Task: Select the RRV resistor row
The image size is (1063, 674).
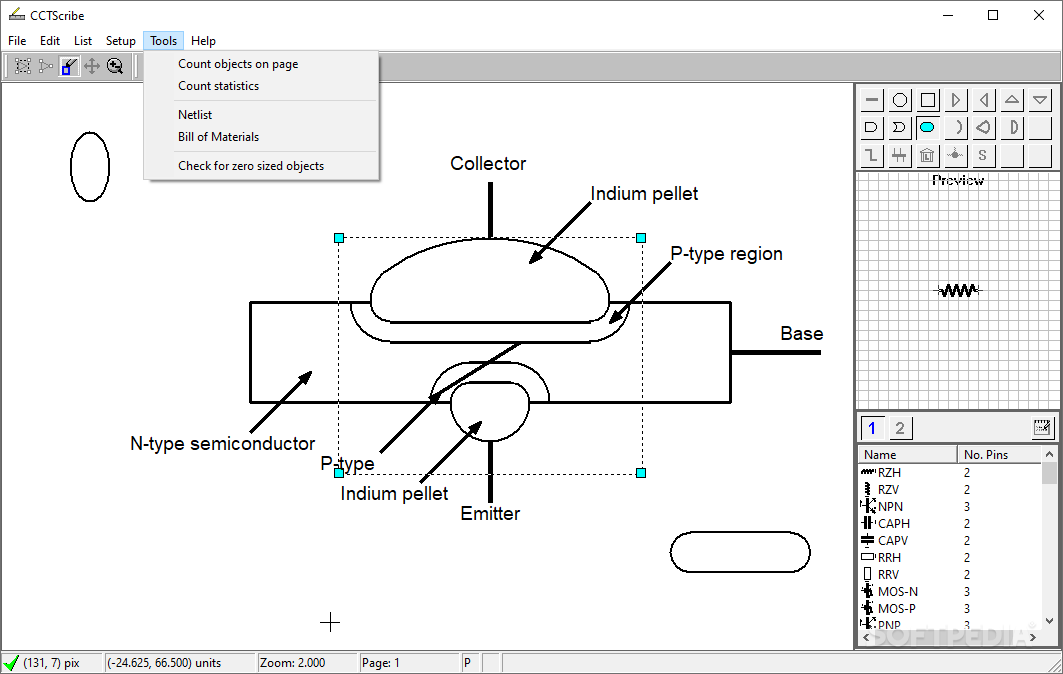Action: pyautogui.click(x=950, y=574)
